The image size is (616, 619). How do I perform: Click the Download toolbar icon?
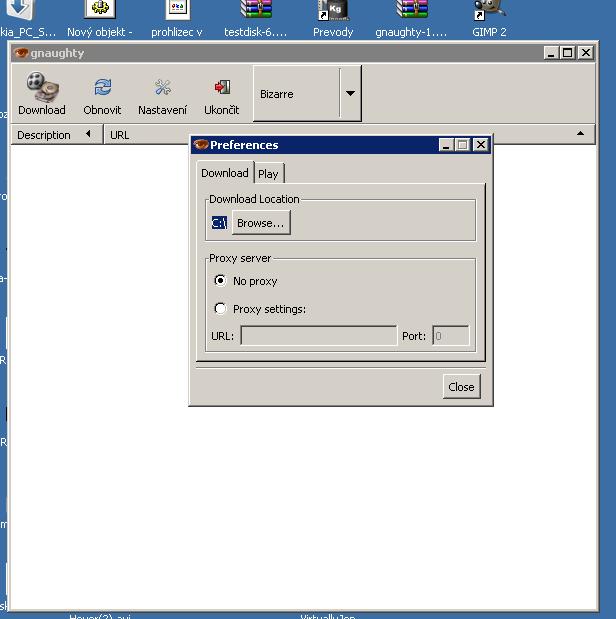(41, 88)
